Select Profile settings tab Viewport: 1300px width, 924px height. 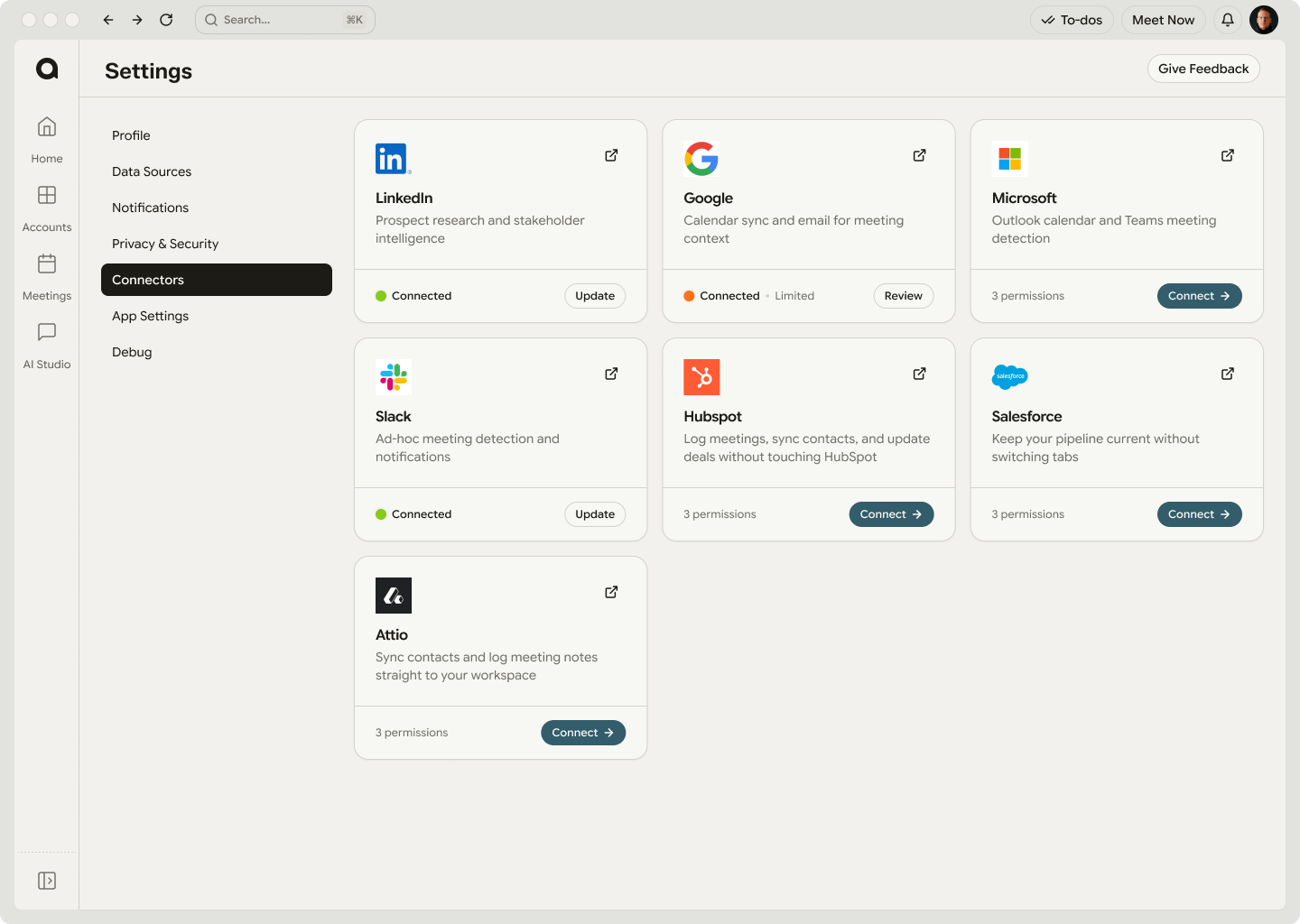[x=217, y=135]
